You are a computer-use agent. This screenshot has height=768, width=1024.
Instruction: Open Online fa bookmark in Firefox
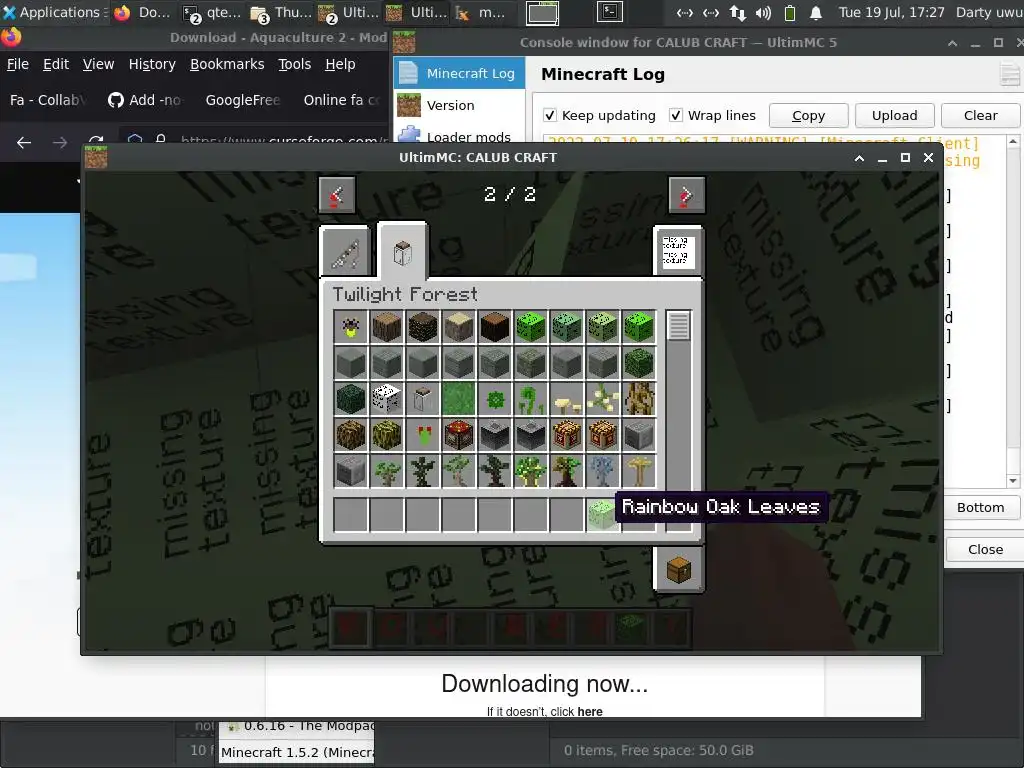coord(341,100)
